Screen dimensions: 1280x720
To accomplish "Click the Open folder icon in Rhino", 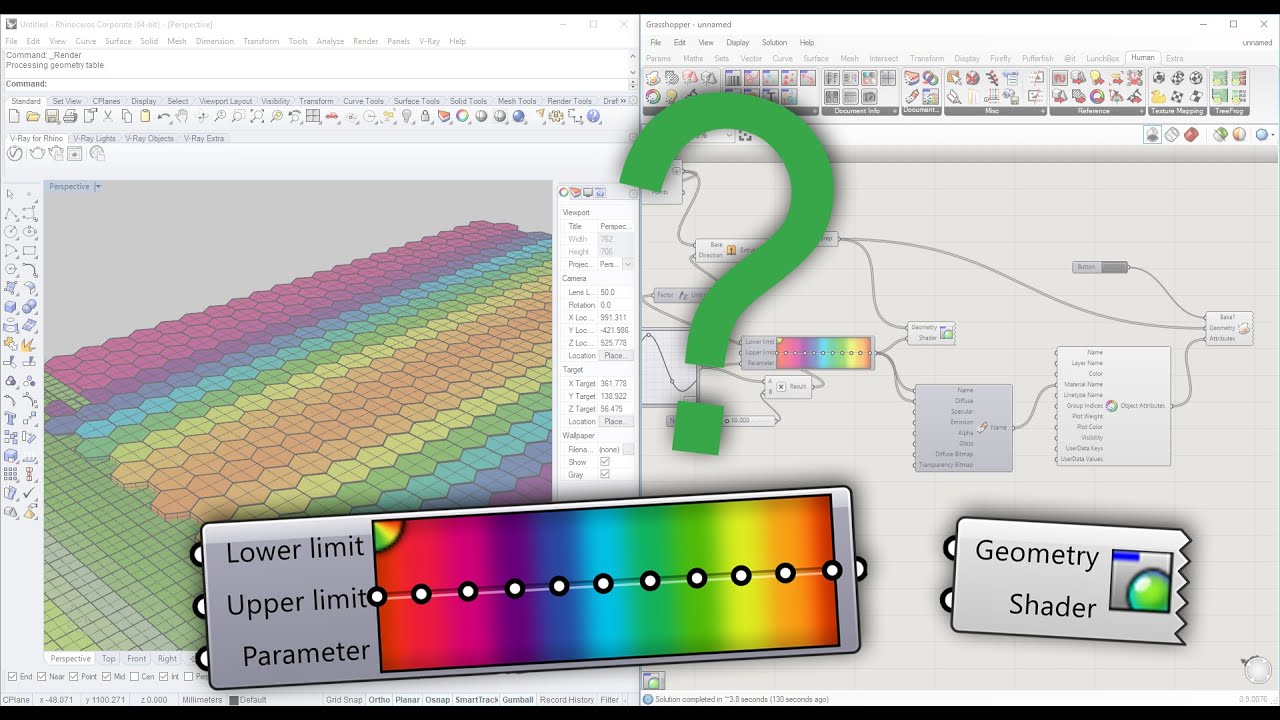I will [33, 117].
